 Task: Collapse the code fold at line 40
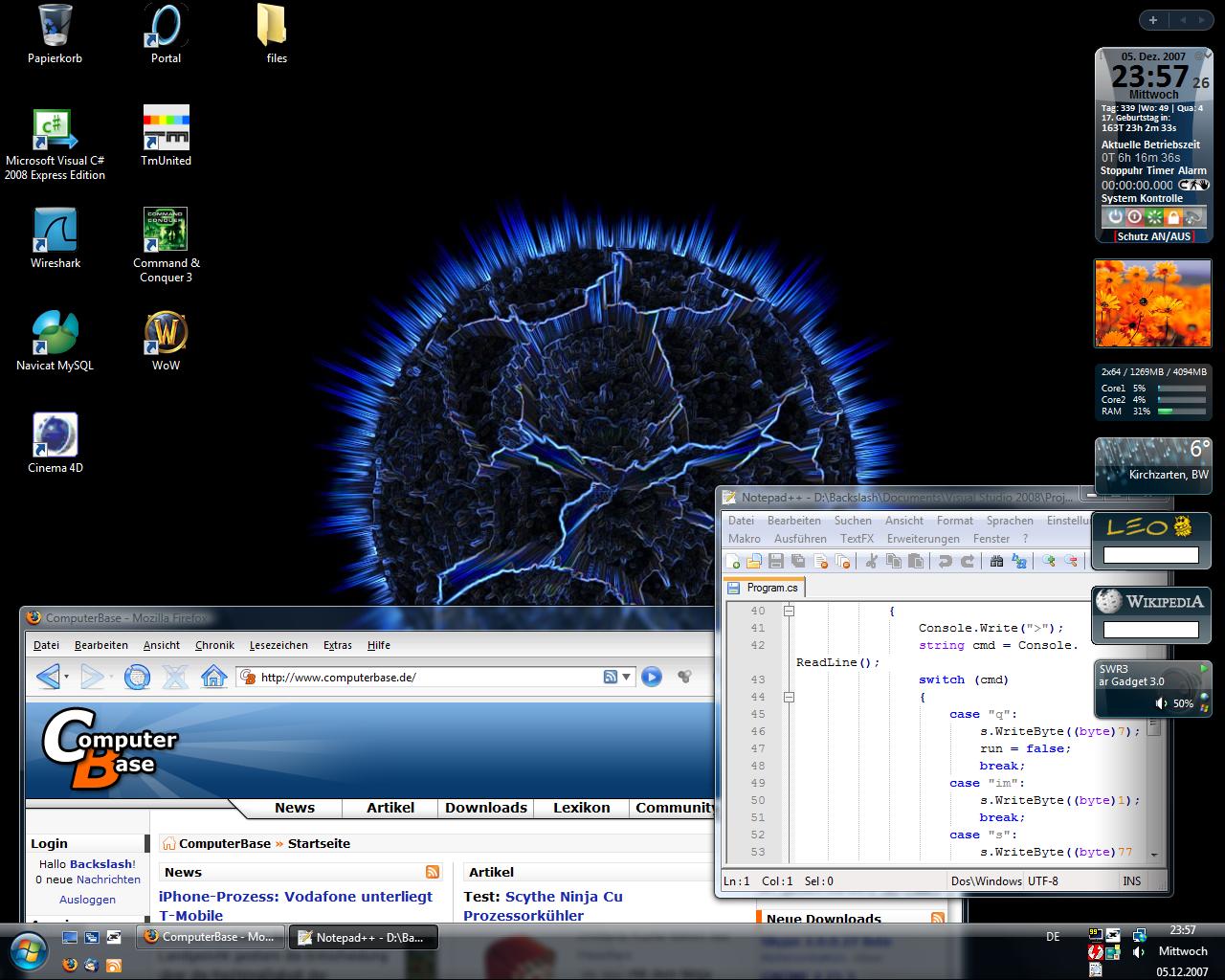coord(789,611)
